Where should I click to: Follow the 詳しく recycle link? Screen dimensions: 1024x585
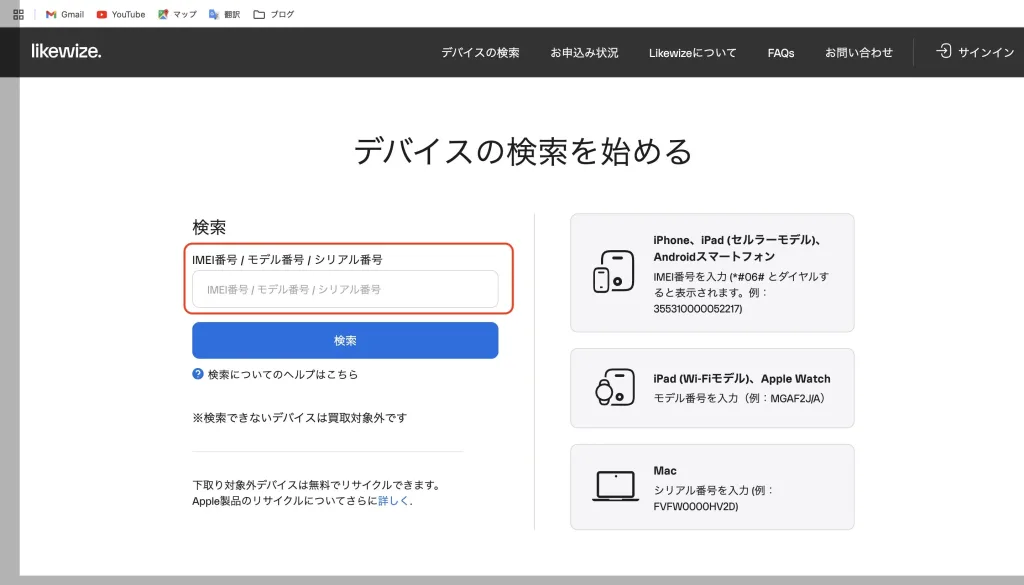point(394,501)
